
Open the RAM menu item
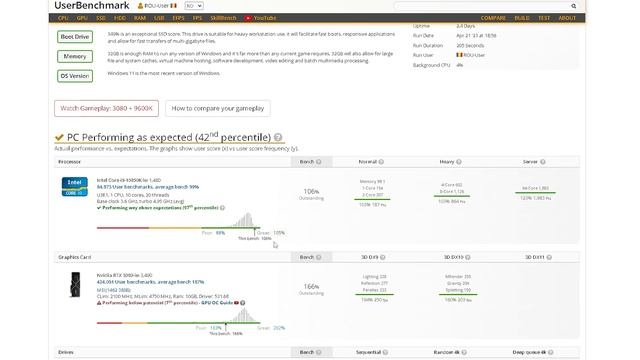(x=140, y=18)
